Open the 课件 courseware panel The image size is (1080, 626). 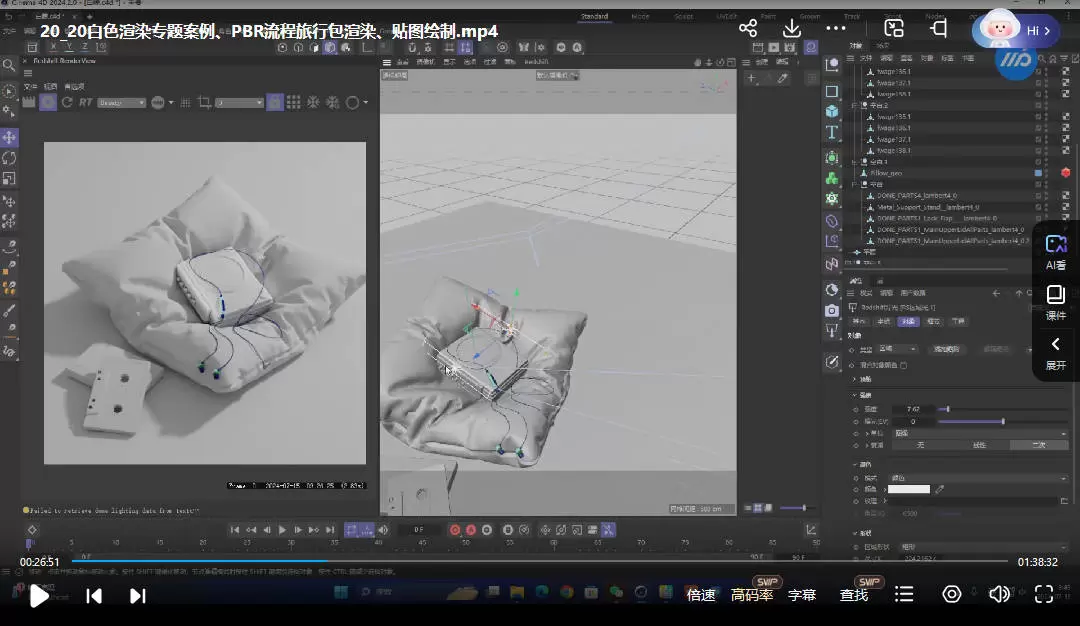[1055, 303]
